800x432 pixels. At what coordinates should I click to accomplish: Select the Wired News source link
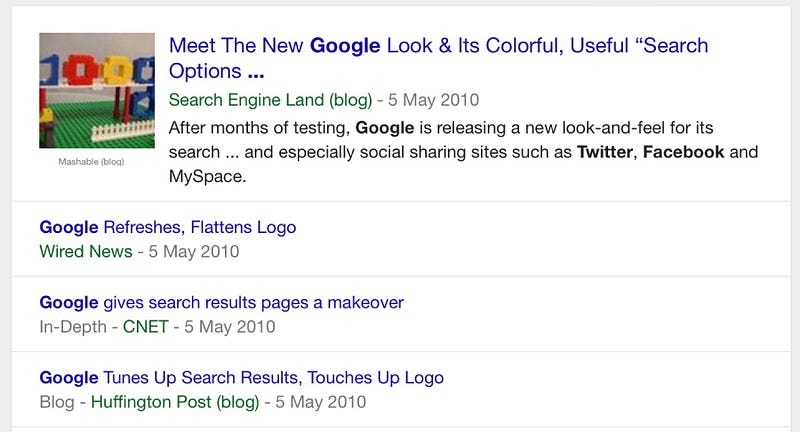click(x=86, y=251)
